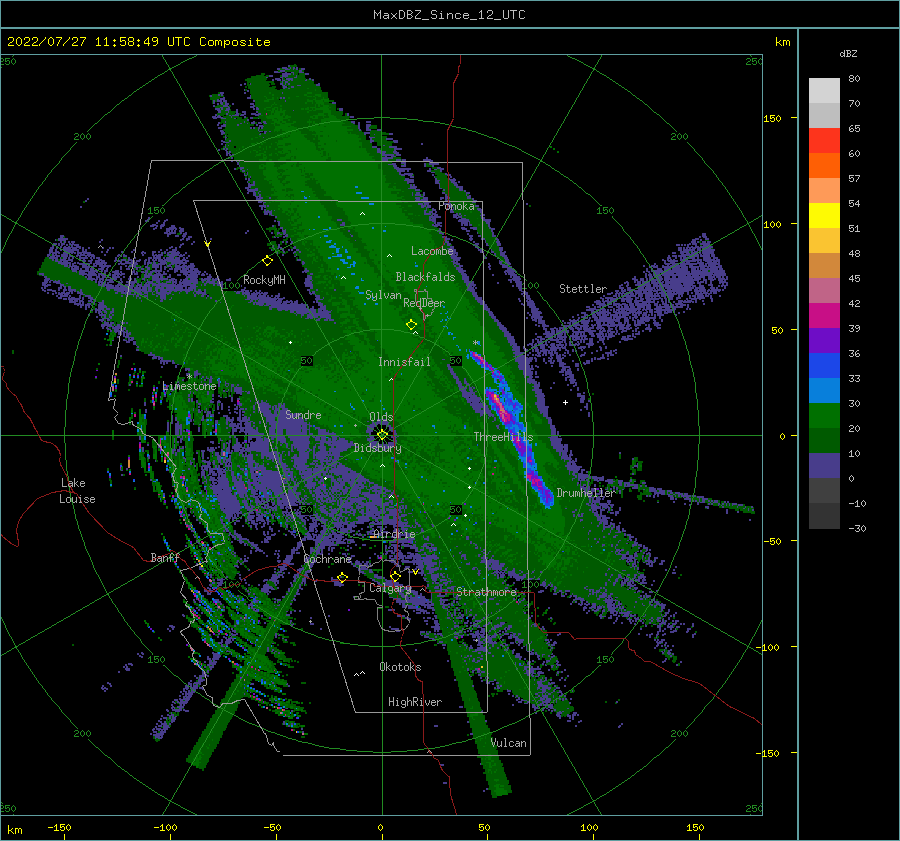Image resolution: width=900 pixels, height=841 pixels.
Task: Click the Banff town label
Action: point(165,557)
